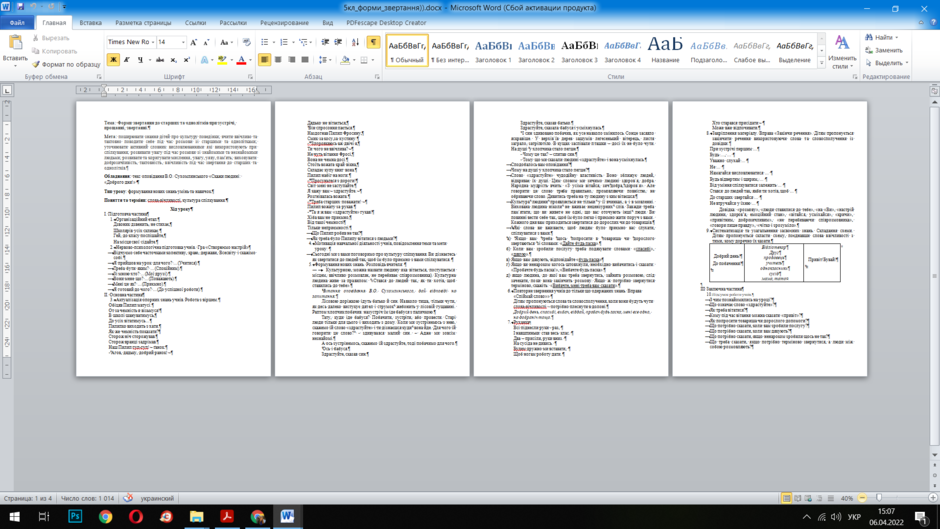Apply the Заголовок 1 style
This screenshot has width=940, height=529.
click(493, 50)
